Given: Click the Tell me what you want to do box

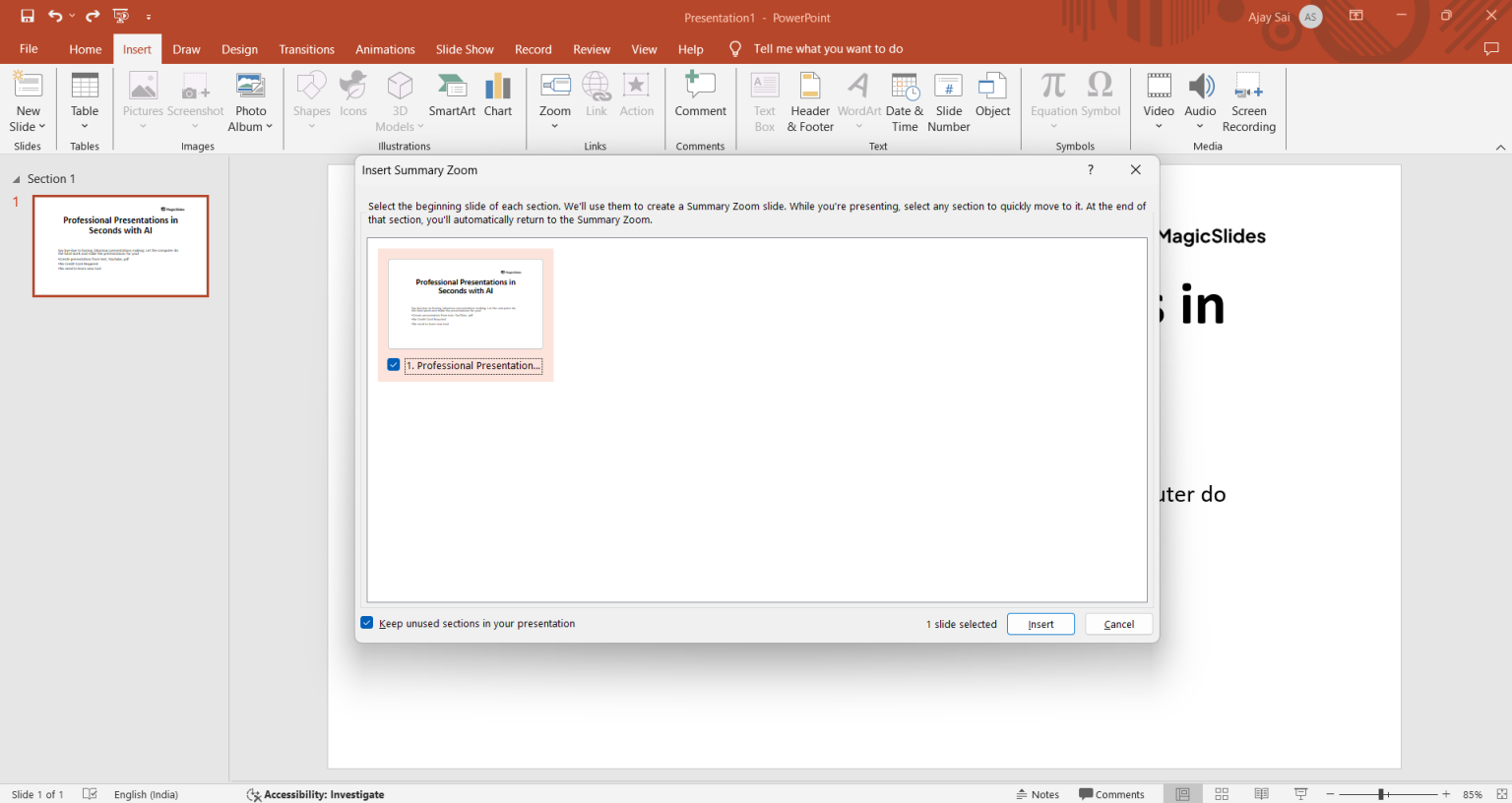Looking at the screenshot, I should click(828, 49).
